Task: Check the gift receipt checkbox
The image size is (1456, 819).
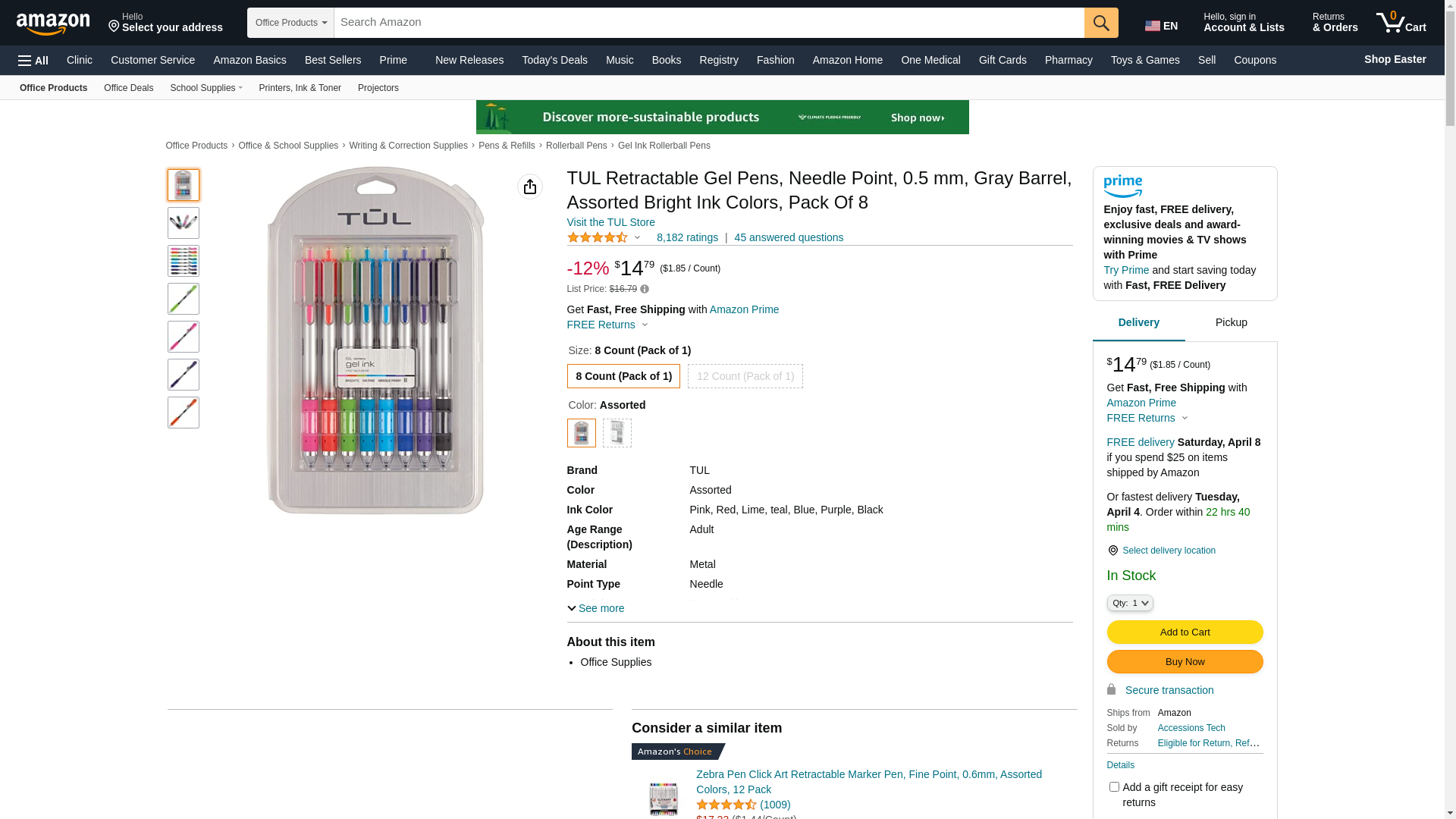Action: (1114, 787)
